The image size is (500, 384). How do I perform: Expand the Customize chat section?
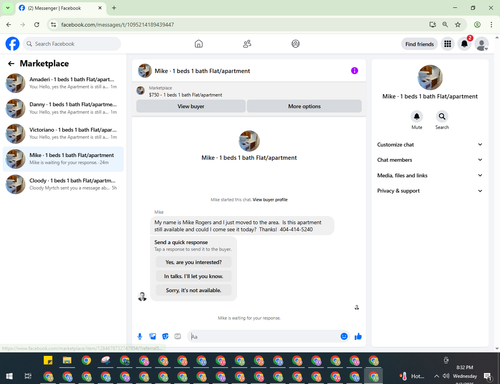(430, 144)
